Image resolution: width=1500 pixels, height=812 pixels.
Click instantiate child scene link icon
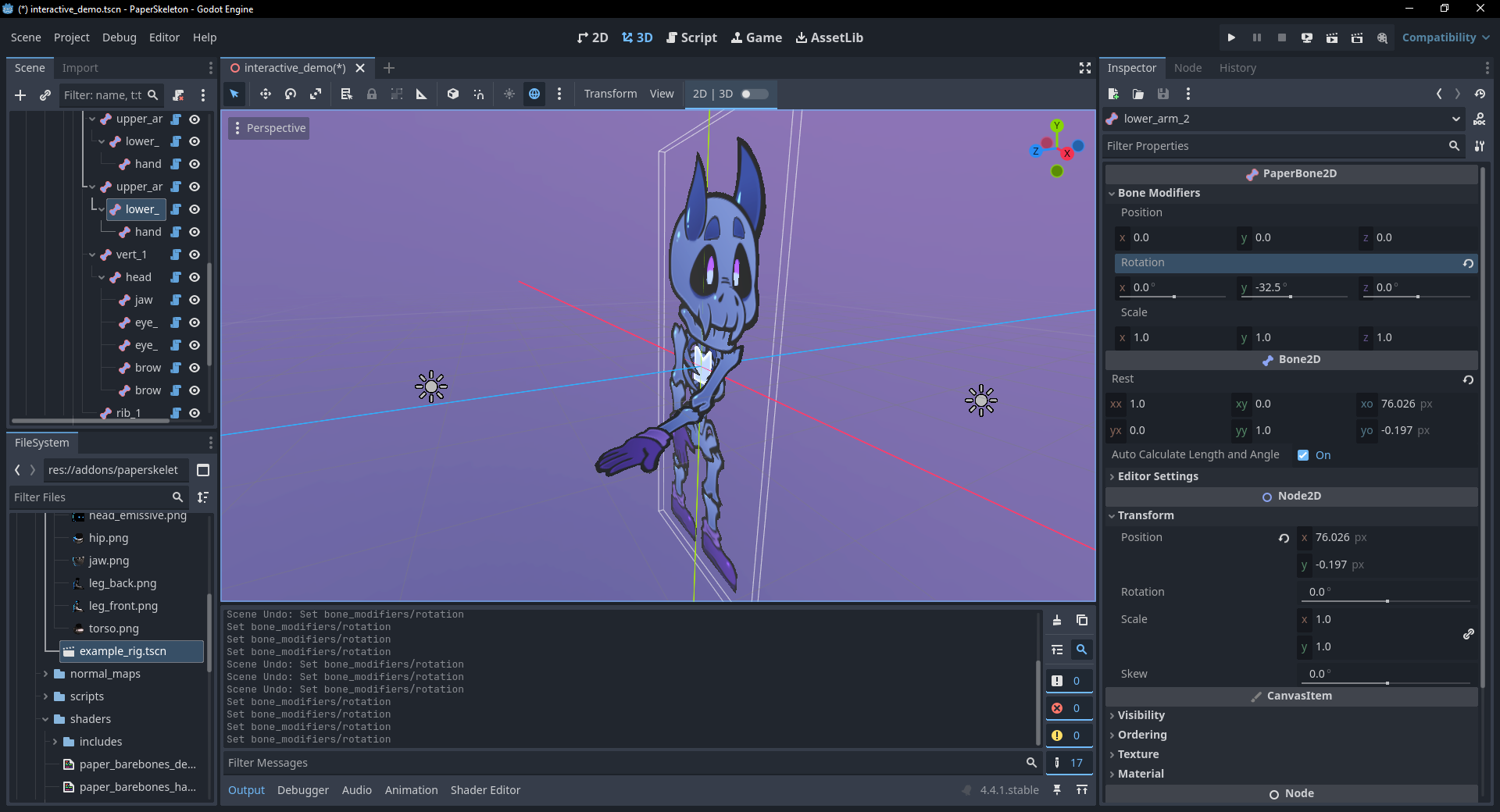click(45, 95)
